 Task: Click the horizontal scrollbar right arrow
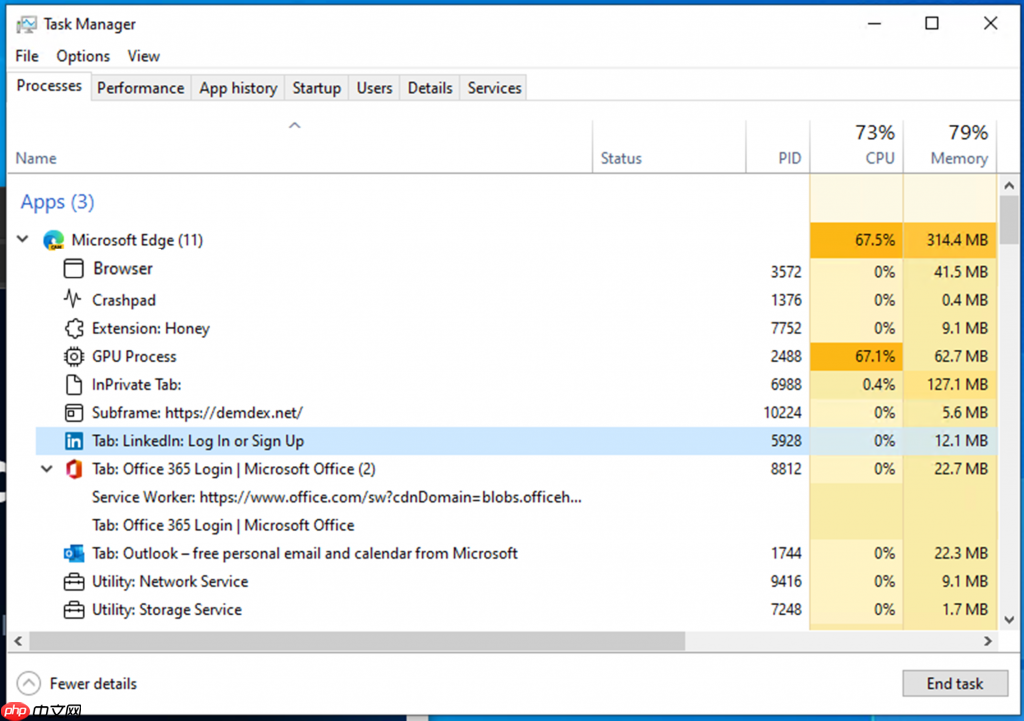[989, 641]
